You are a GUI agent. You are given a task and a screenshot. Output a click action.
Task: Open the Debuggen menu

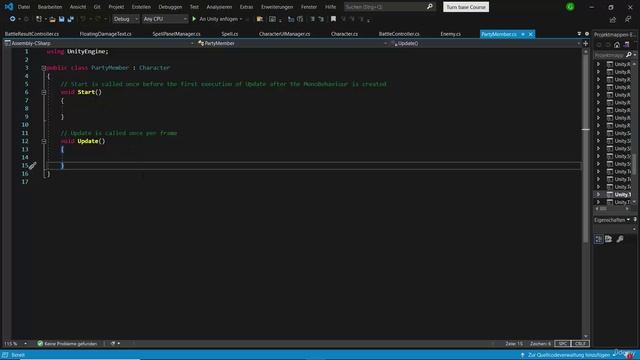point(170,7)
